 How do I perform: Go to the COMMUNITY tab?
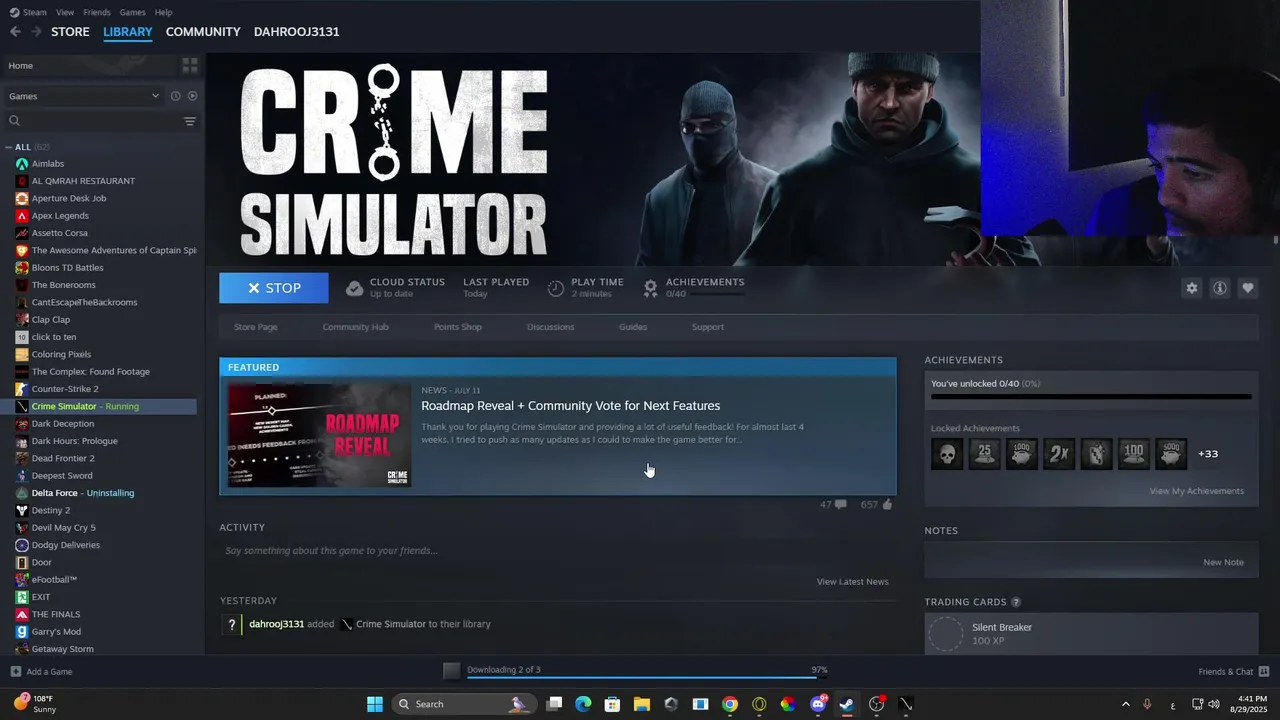(x=203, y=32)
